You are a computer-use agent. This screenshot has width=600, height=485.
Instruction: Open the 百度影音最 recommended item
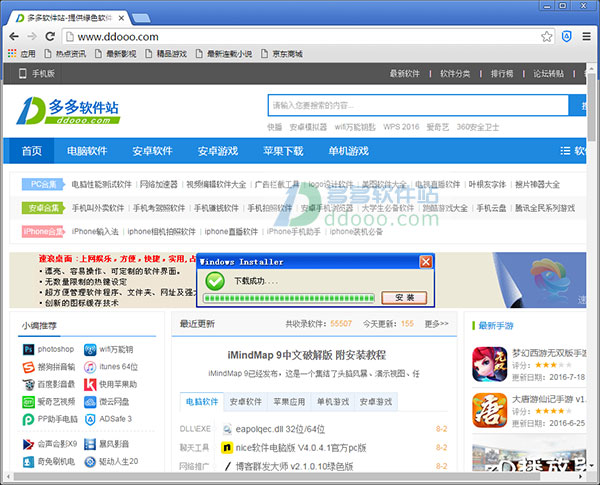pyautogui.click(x=49, y=384)
